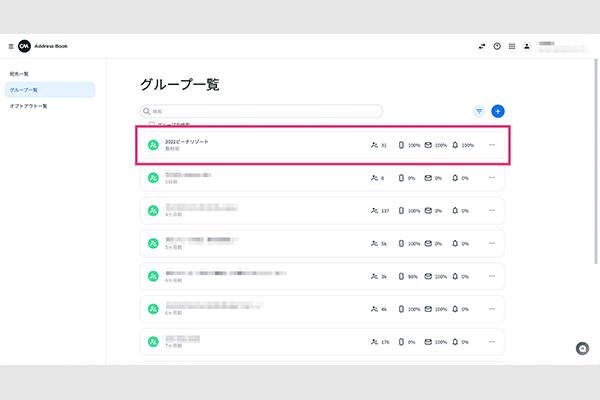
Task: Click the CM logo in header
Action: click(x=24, y=46)
